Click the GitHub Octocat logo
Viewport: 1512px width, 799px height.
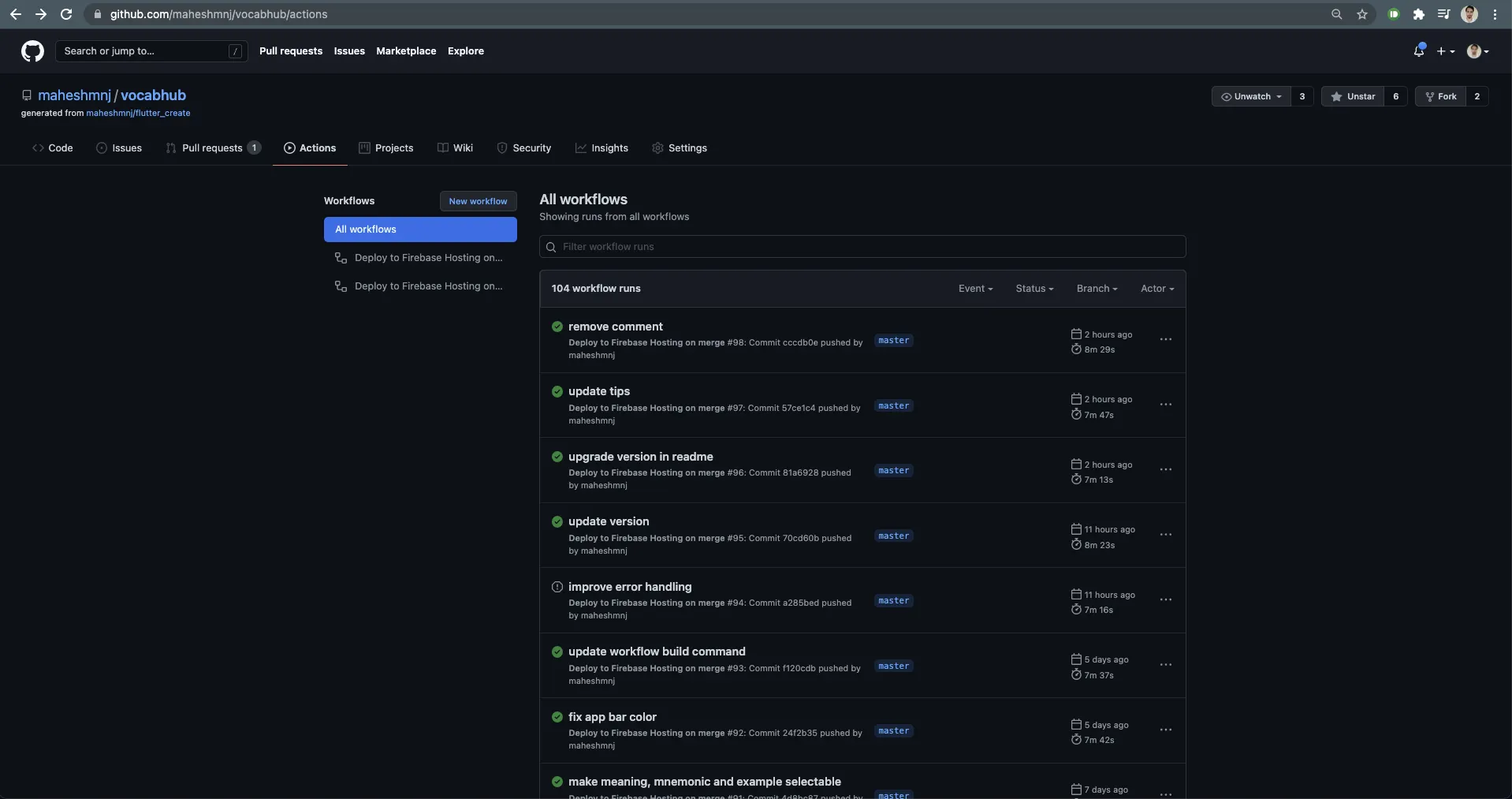coord(32,51)
